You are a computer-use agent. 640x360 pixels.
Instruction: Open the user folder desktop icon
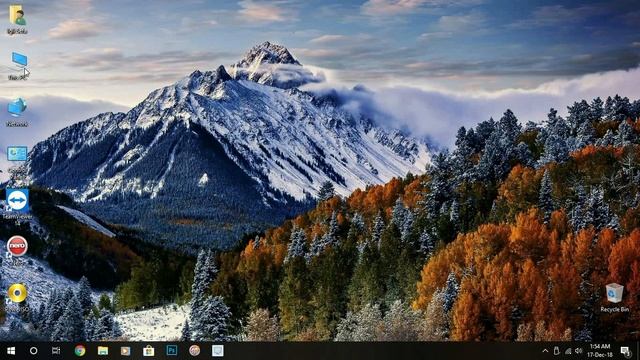point(17,19)
